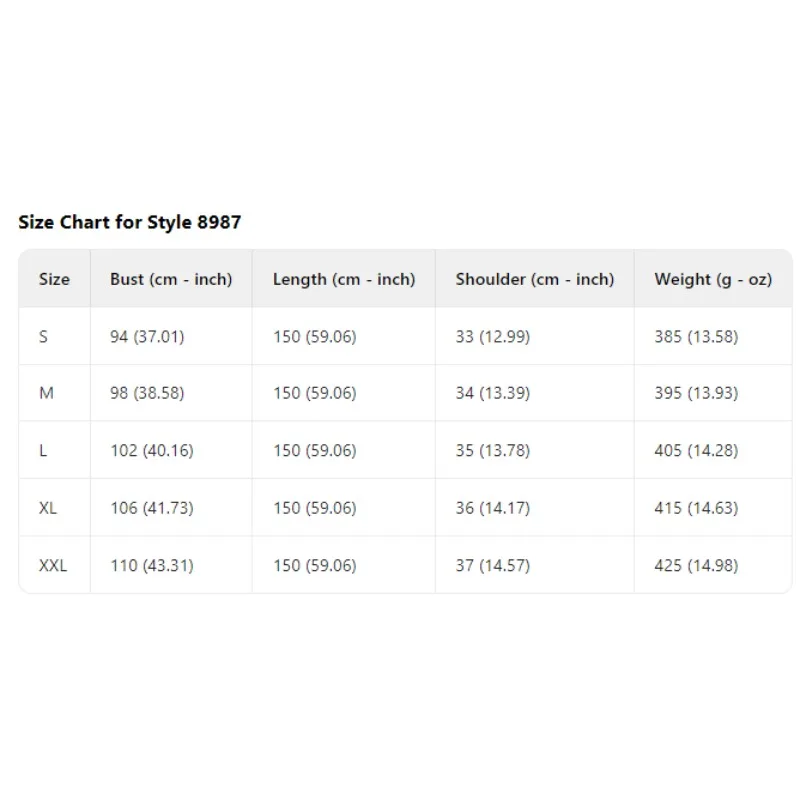Select the Weight (g - oz) column header

click(x=713, y=280)
